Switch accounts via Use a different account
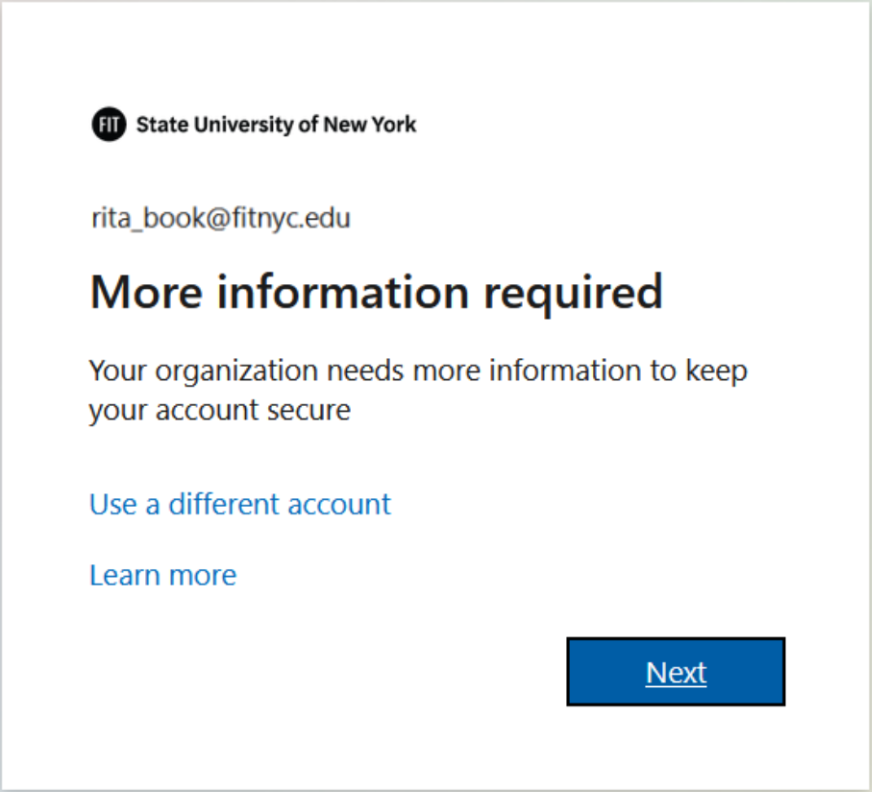The width and height of the screenshot is (872, 792). [x=239, y=504]
